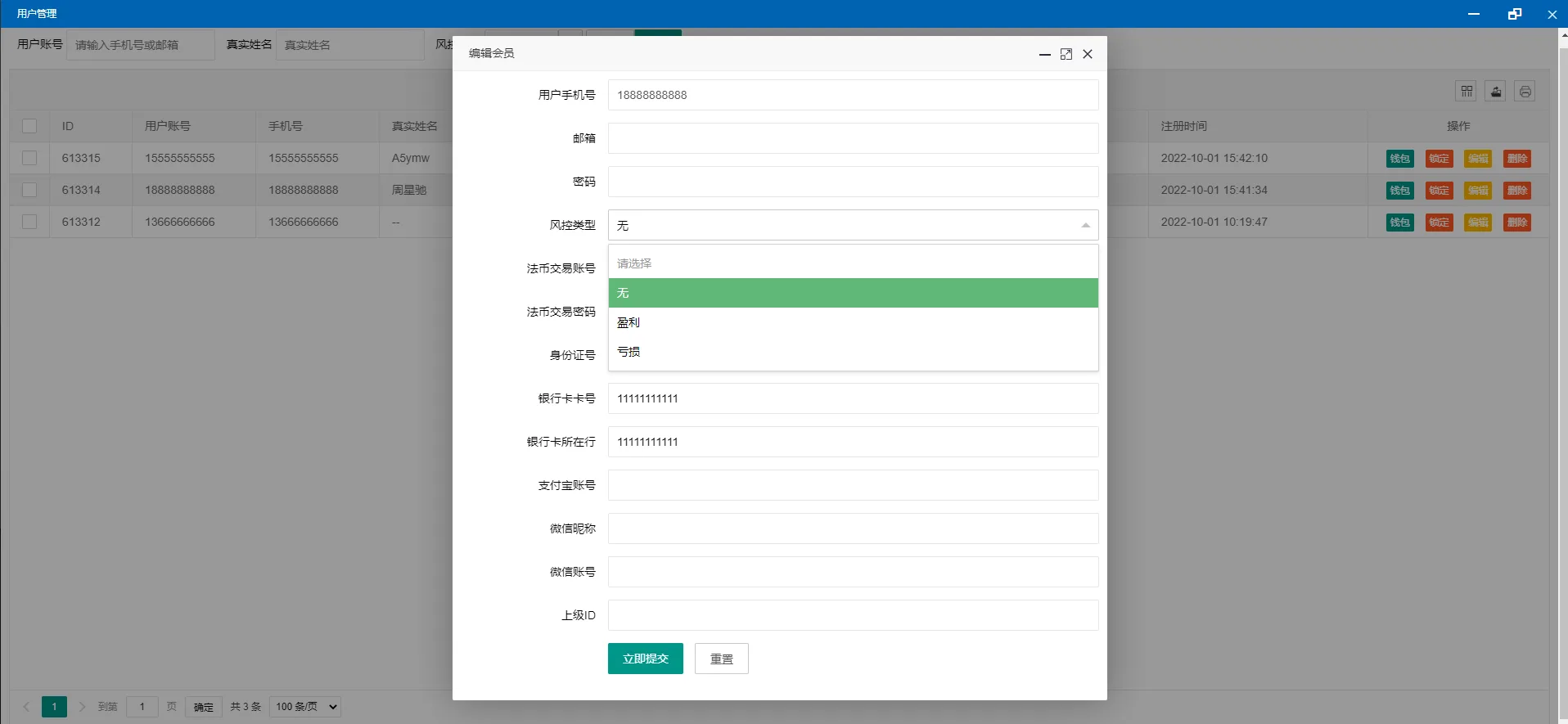
Task: Click 编辑 for user 613315
Action: 1478,159
